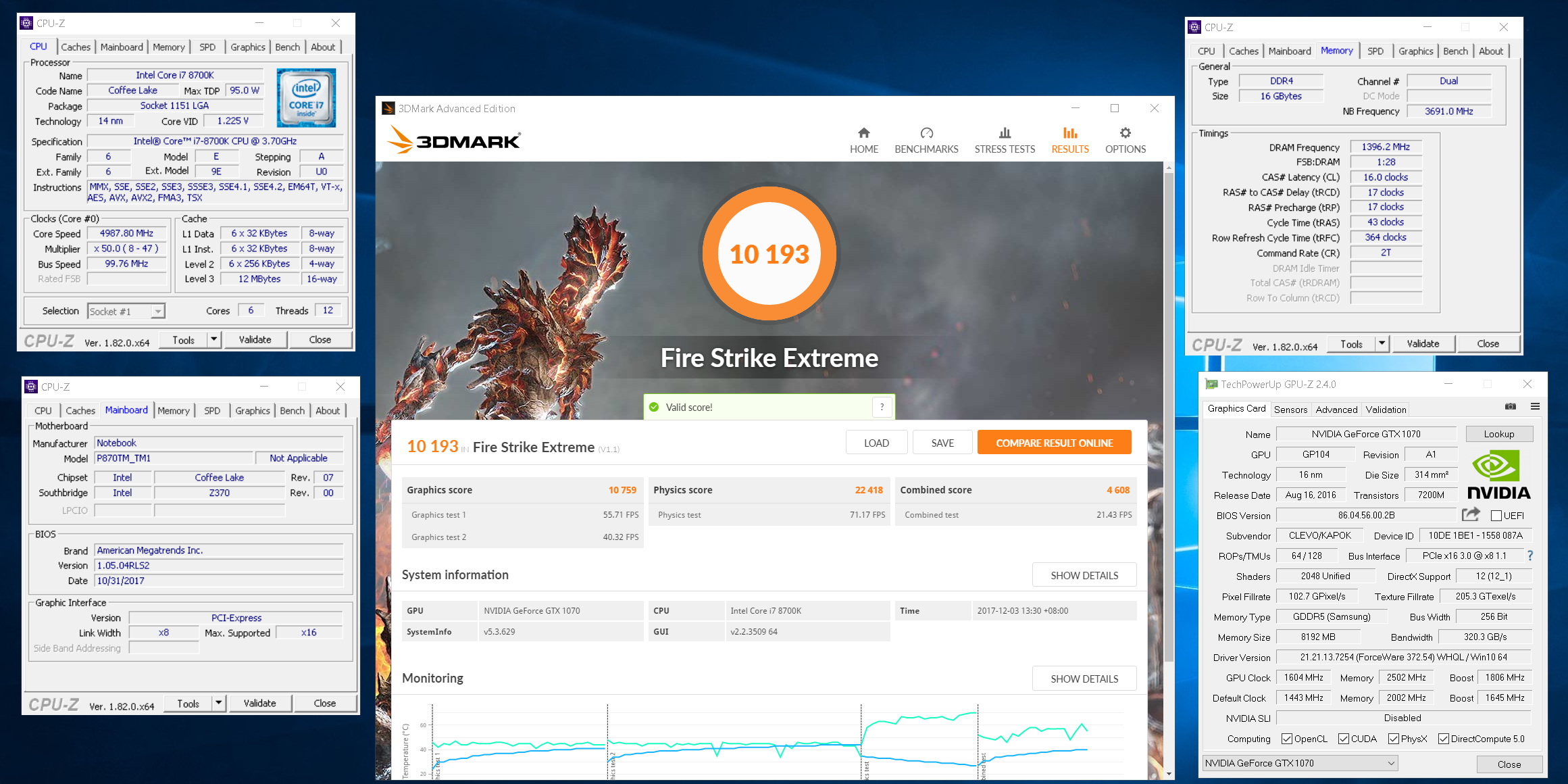Open the Validation tab in GPU-Z
This screenshot has height=784, width=1568.
click(1386, 409)
